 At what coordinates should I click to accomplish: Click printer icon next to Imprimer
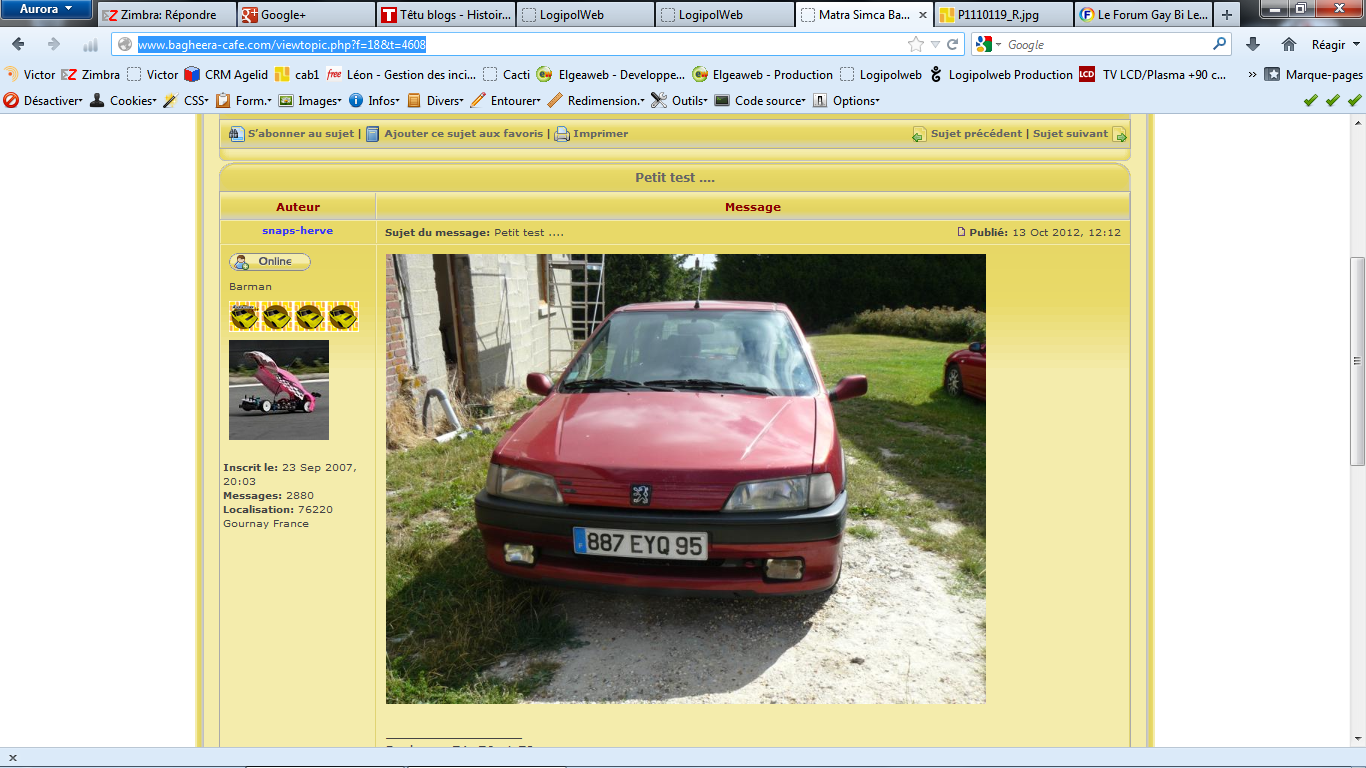[x=562, y=134]
